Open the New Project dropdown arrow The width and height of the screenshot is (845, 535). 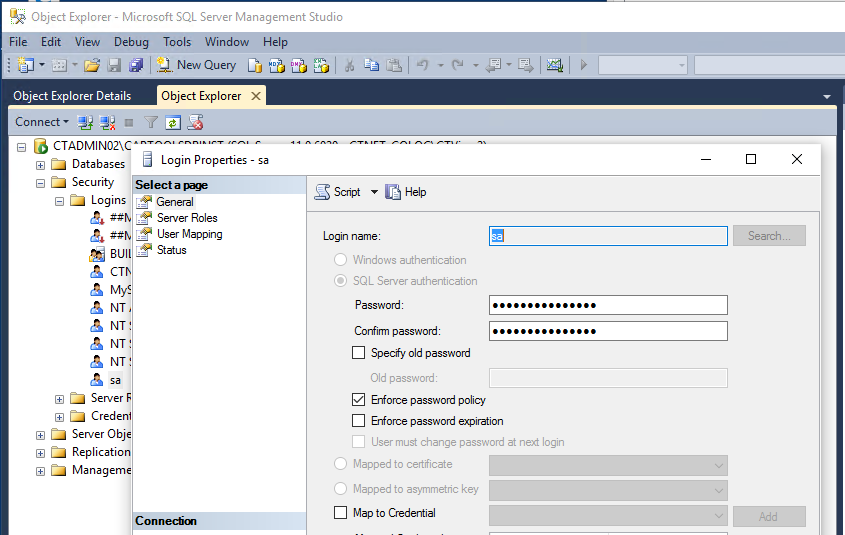point(41,65)
